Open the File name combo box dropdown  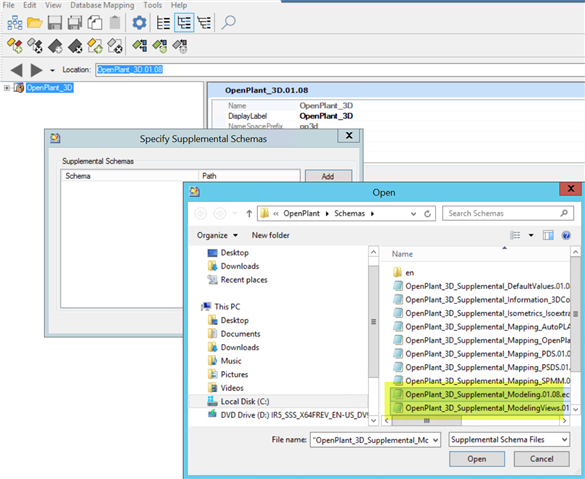435,441
